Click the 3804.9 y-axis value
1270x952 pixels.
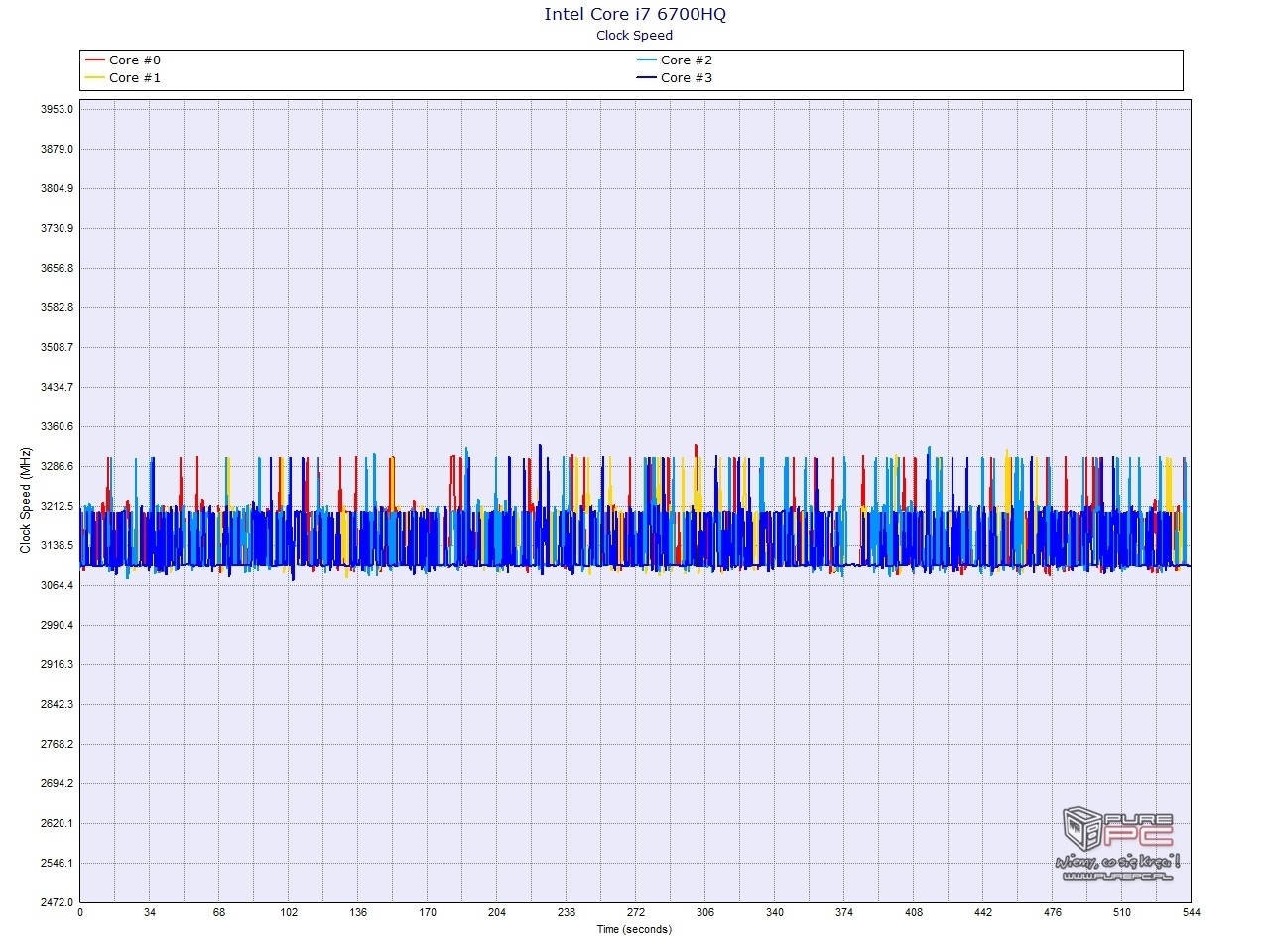[x=57, y=188]
